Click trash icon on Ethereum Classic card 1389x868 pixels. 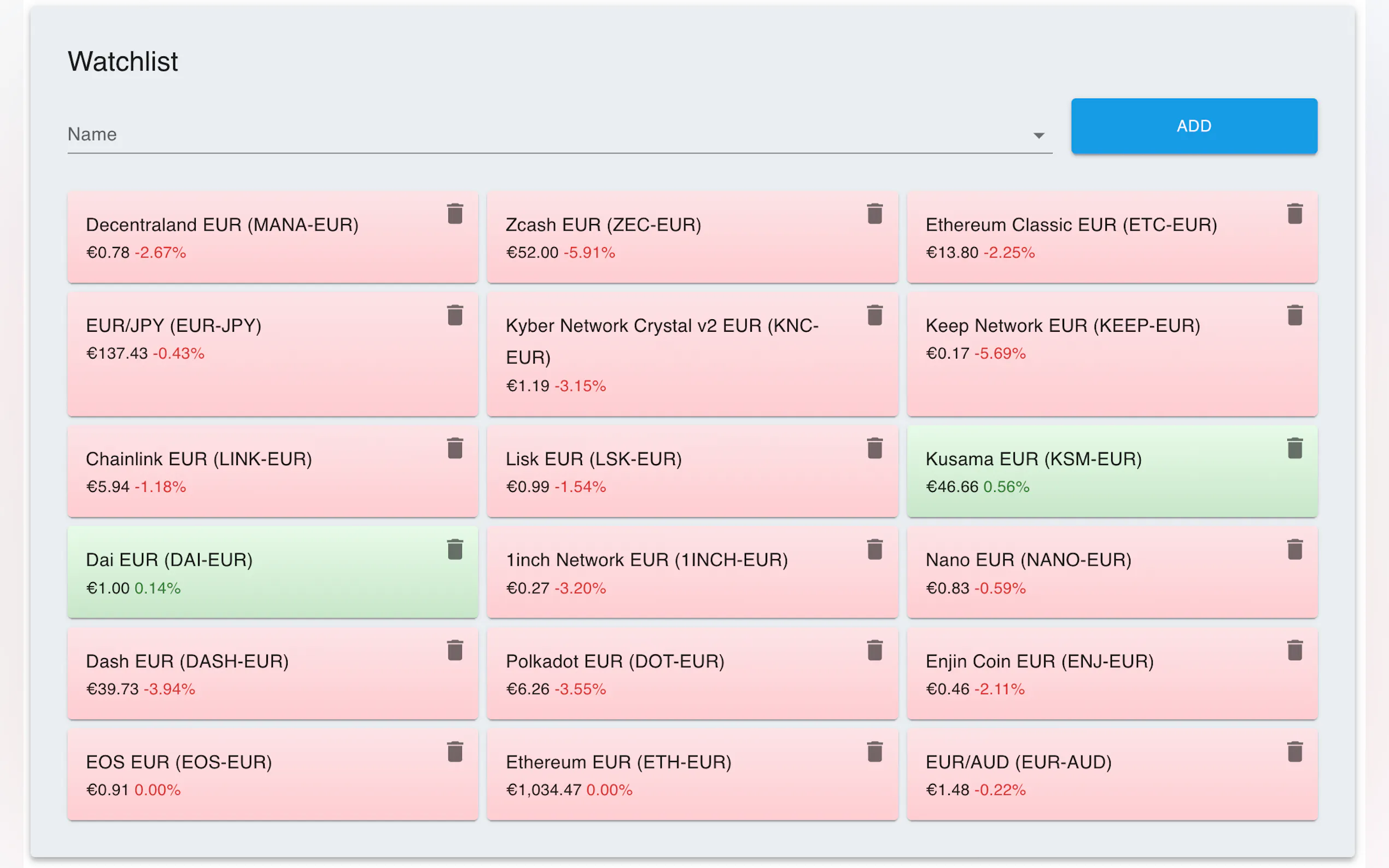pos(1295,214)
